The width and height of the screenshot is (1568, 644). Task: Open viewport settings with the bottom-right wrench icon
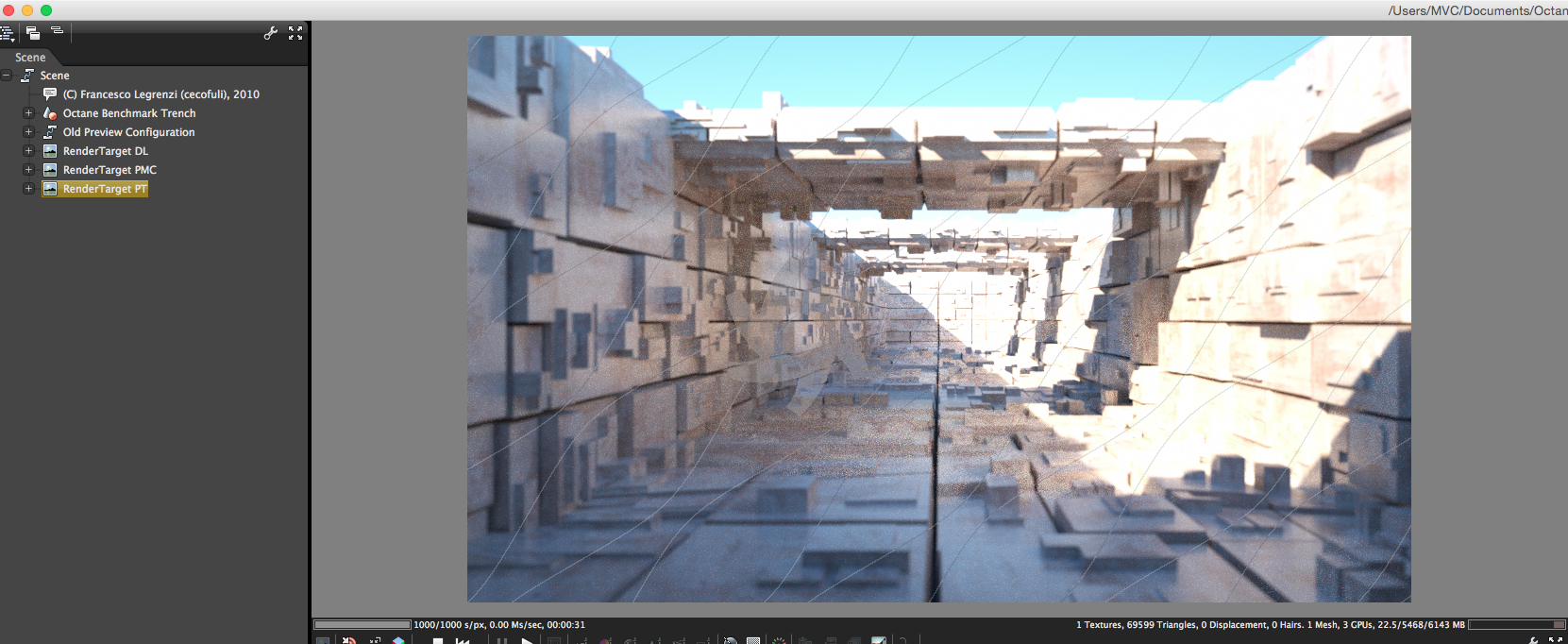coord(1532,640)
